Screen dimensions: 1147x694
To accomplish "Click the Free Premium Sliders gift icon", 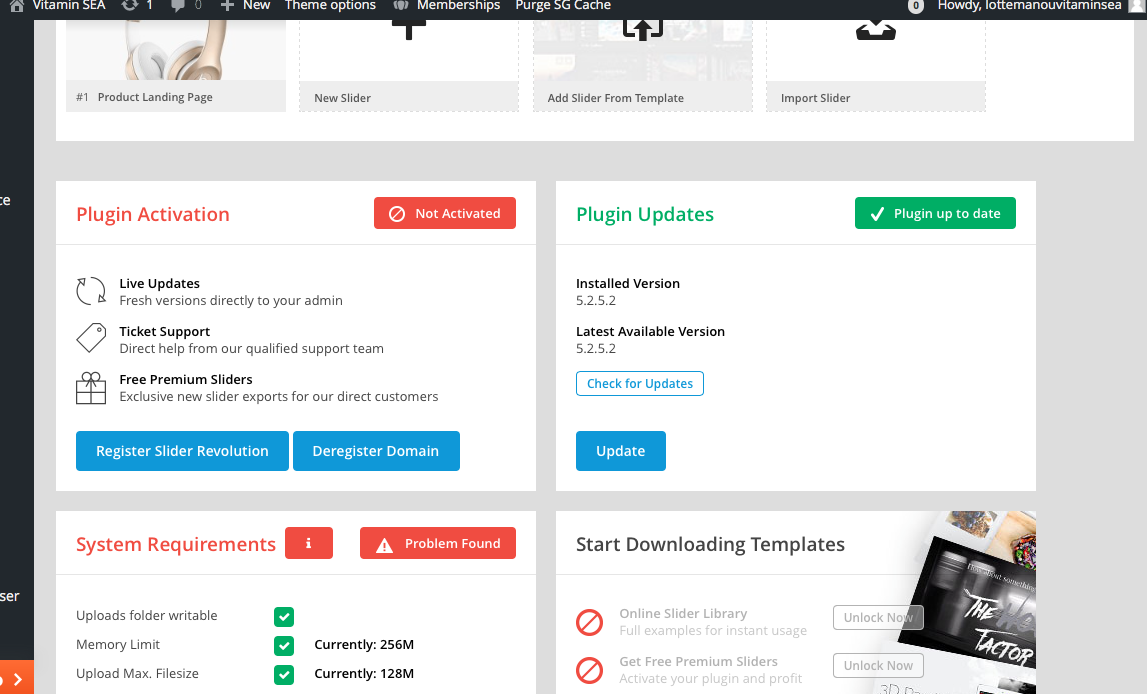I will [x=91, y=388].
